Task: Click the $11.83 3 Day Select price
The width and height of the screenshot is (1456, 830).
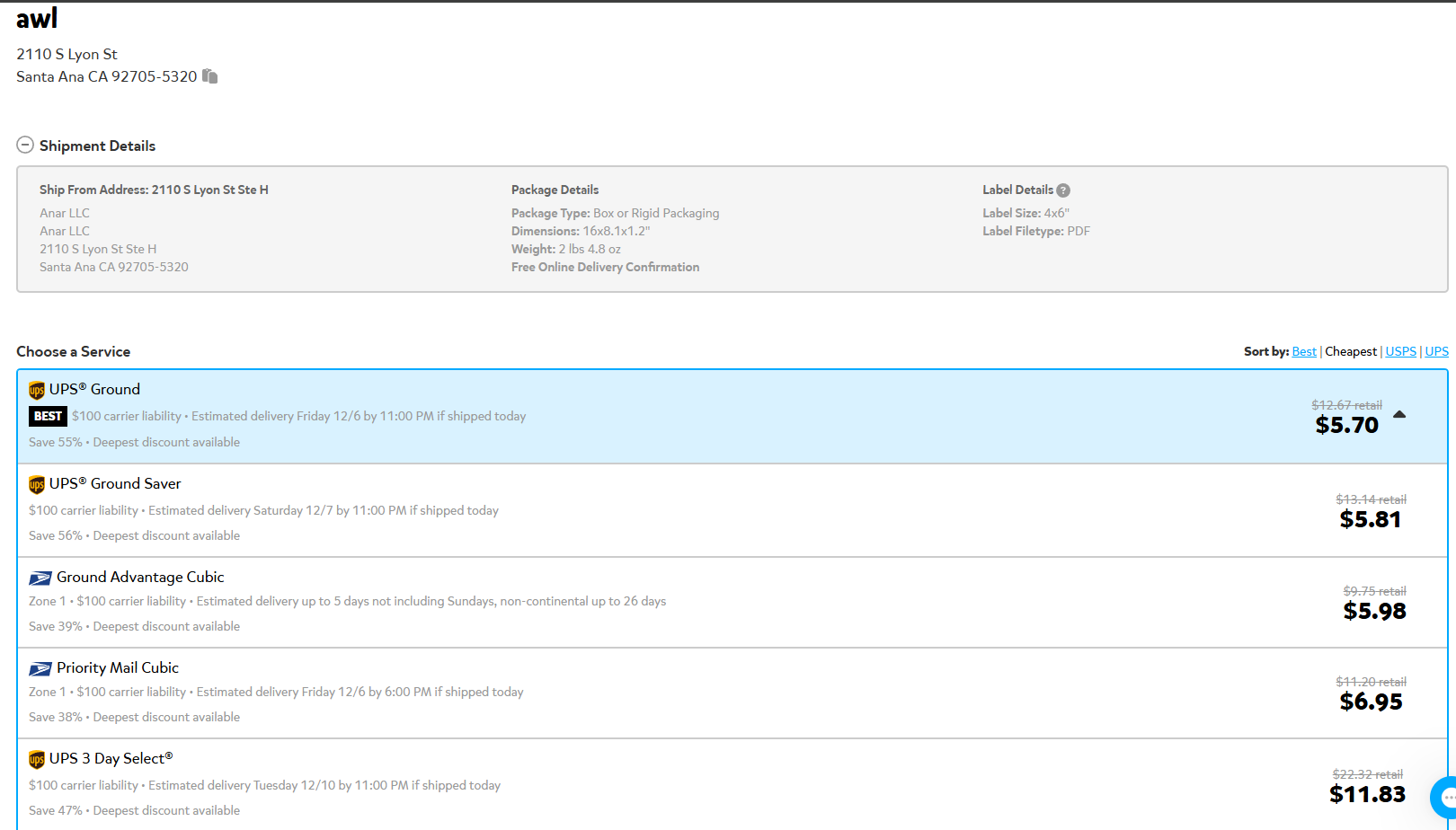Action: click(x=1367, y=794)
